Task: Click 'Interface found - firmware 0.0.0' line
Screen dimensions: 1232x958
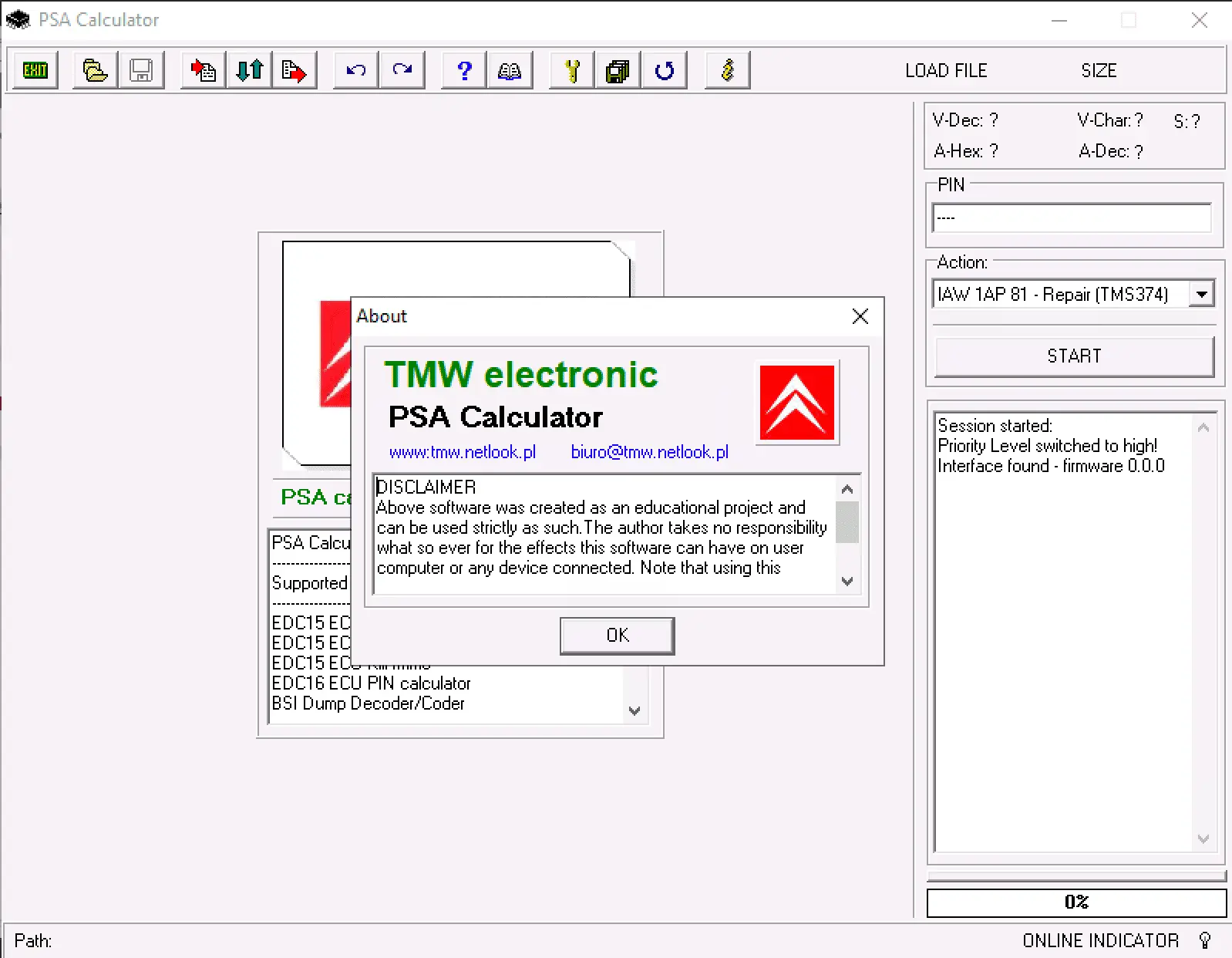Action: click(x=1051, y=466)
